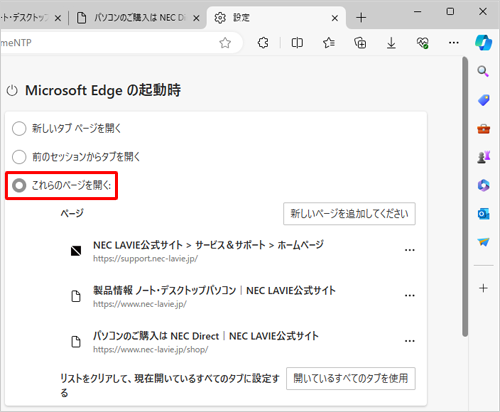Viewport: 500px width, 412px height.
Task: Open sidebar Shopping tag icon
Action: 483,100
